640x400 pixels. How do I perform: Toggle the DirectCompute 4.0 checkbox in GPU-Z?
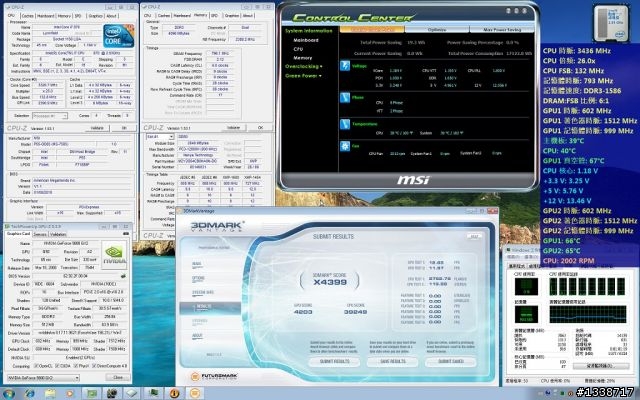click(x=94, y=366)
